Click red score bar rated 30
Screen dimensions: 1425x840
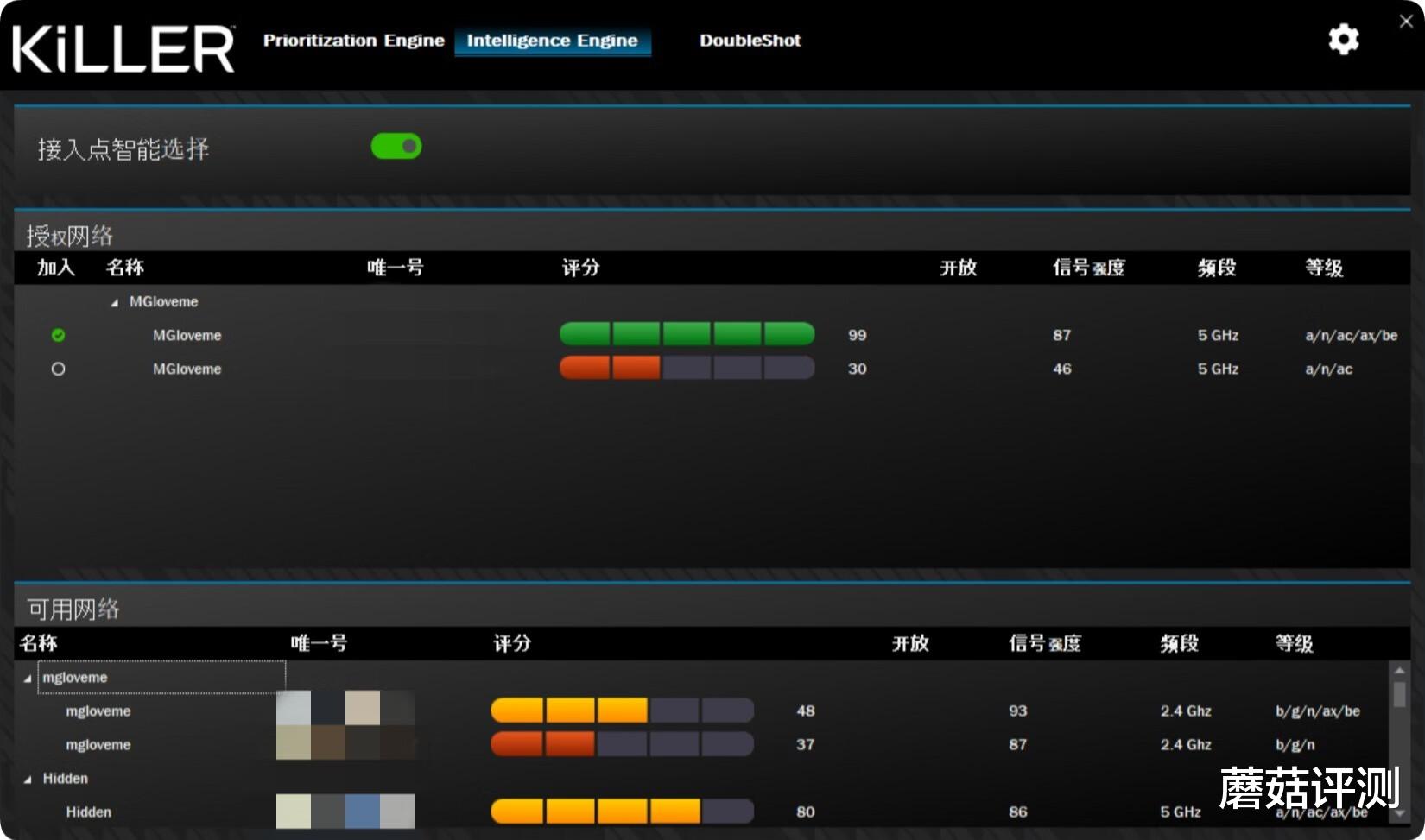tap(687, 368)
